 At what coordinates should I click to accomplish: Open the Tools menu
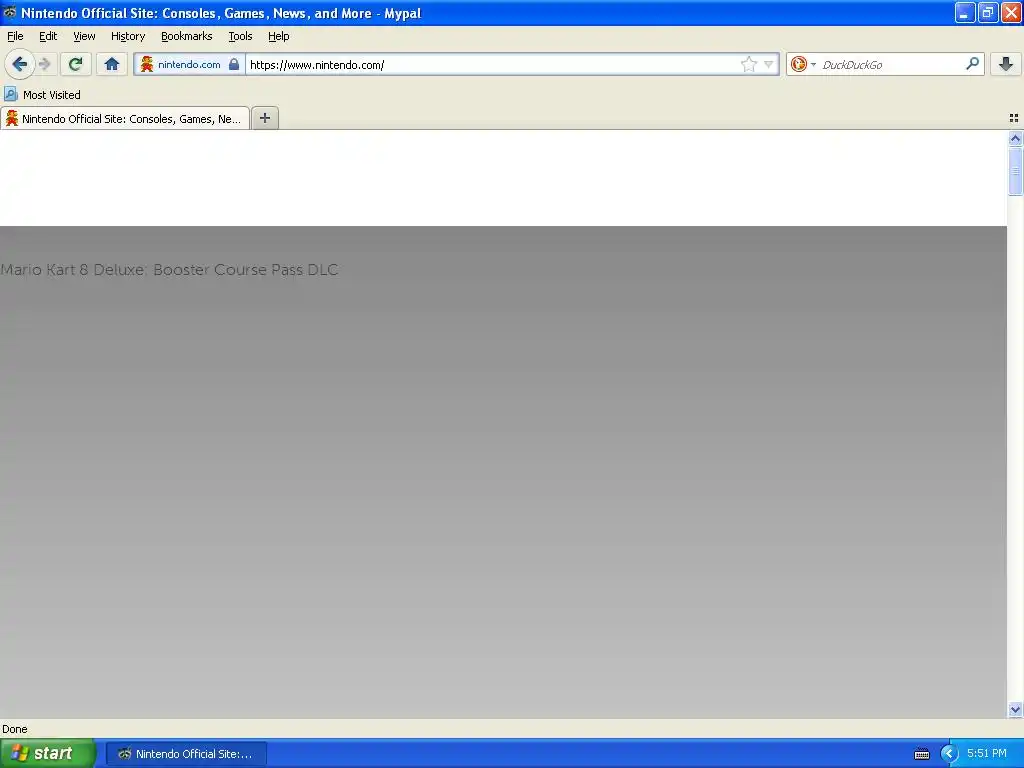[240, 36]
